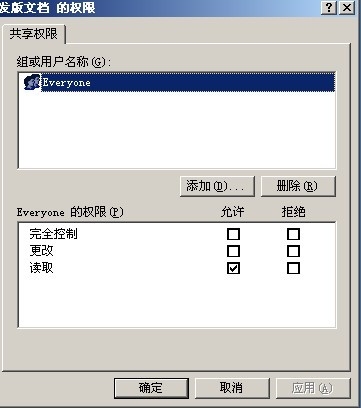Click the 完全控制 permission label
The image size is (361, 408).
pos(53,234)
